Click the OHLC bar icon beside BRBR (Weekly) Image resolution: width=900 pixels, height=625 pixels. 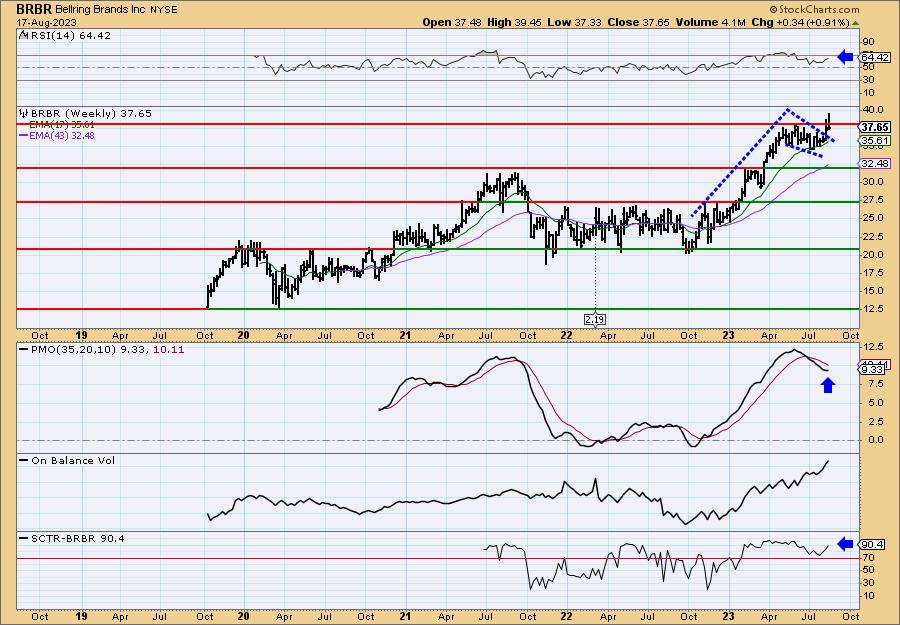(24, 113)
